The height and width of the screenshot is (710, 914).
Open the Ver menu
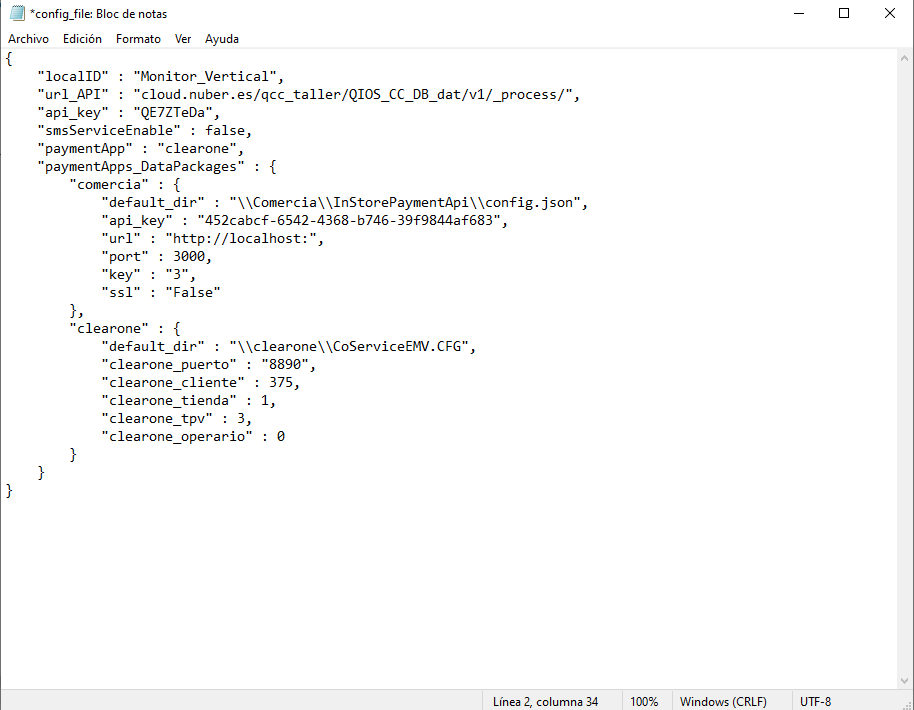182,38
